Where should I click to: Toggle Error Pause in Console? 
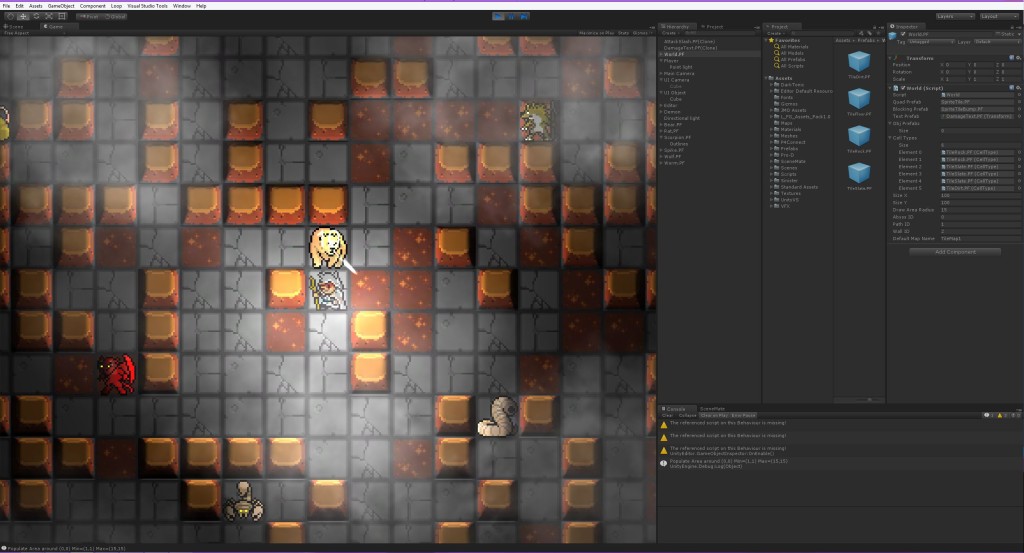744,415
